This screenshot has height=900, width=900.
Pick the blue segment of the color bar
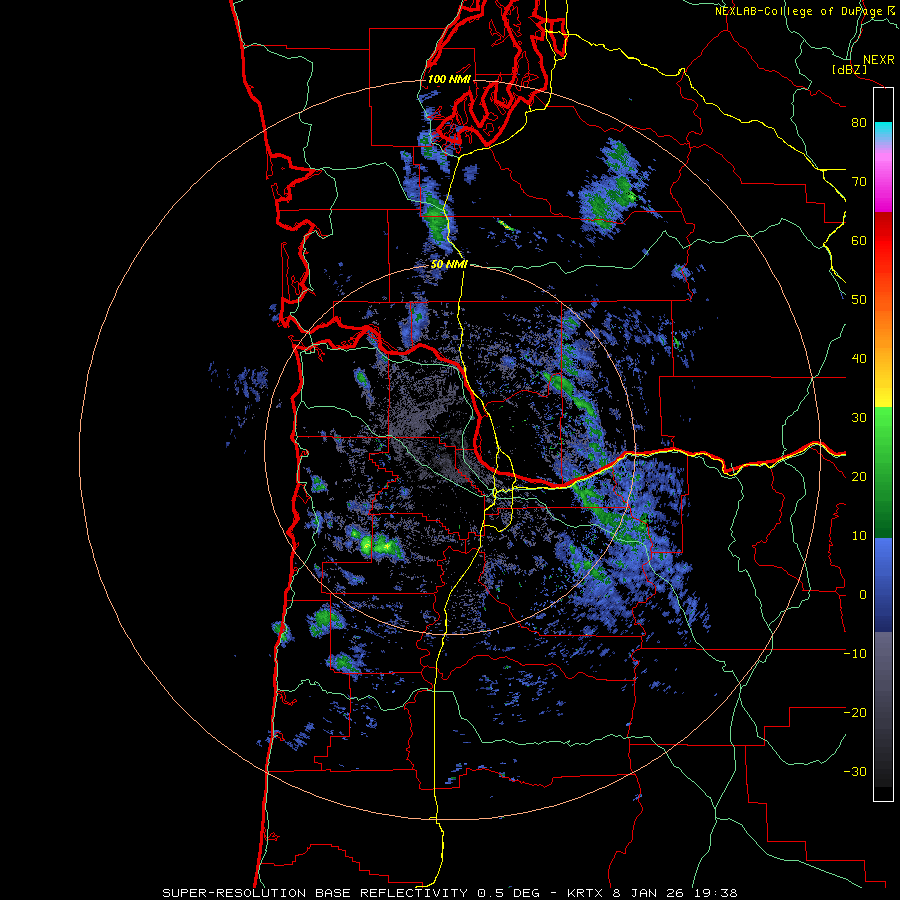(883, 585)
